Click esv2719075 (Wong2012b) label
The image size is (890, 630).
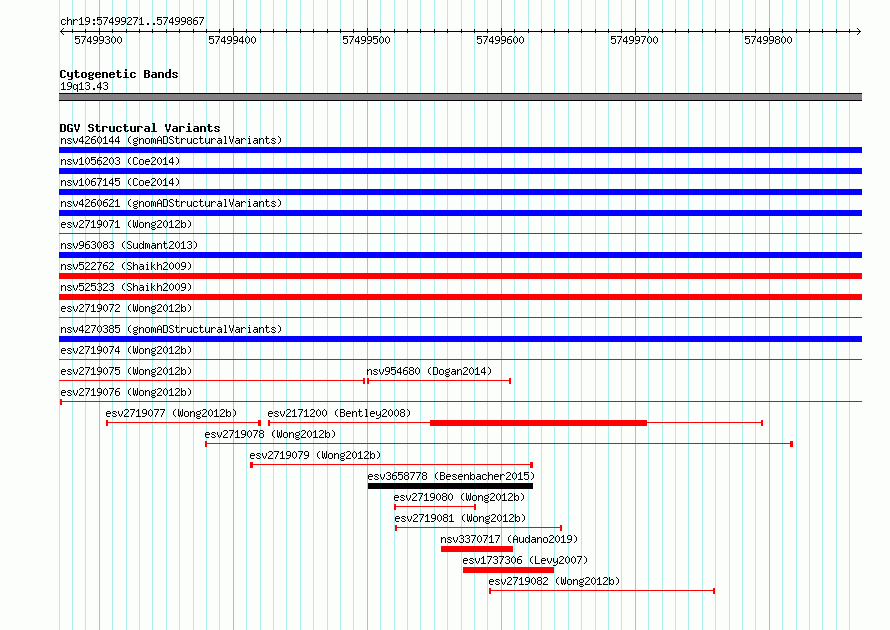(x=126, y=371)
